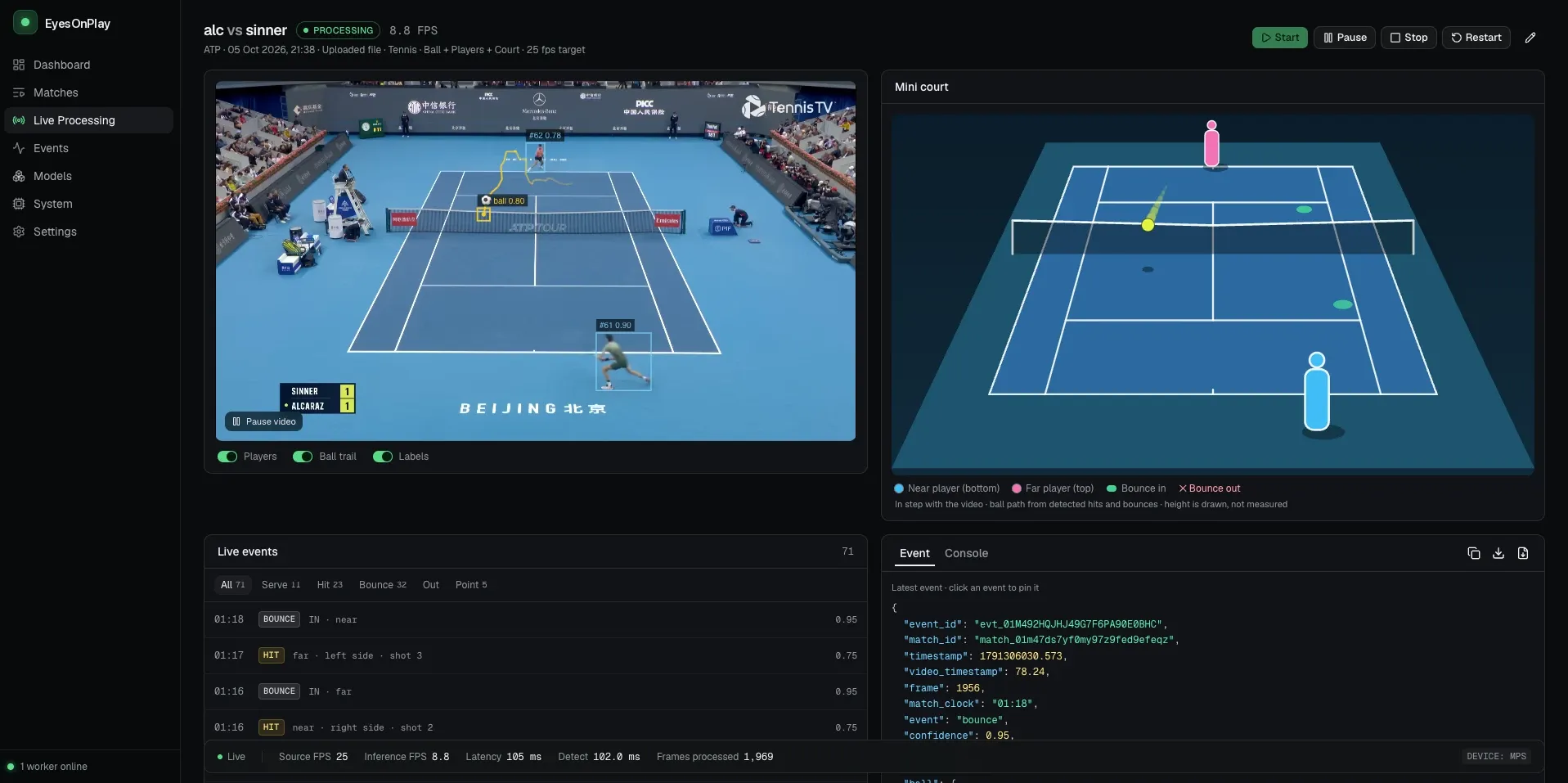Switch to the Console tab
Image resolution: width=1568 pixels, height=783 pixels.
pyautogui.click(x=966, y=553)
